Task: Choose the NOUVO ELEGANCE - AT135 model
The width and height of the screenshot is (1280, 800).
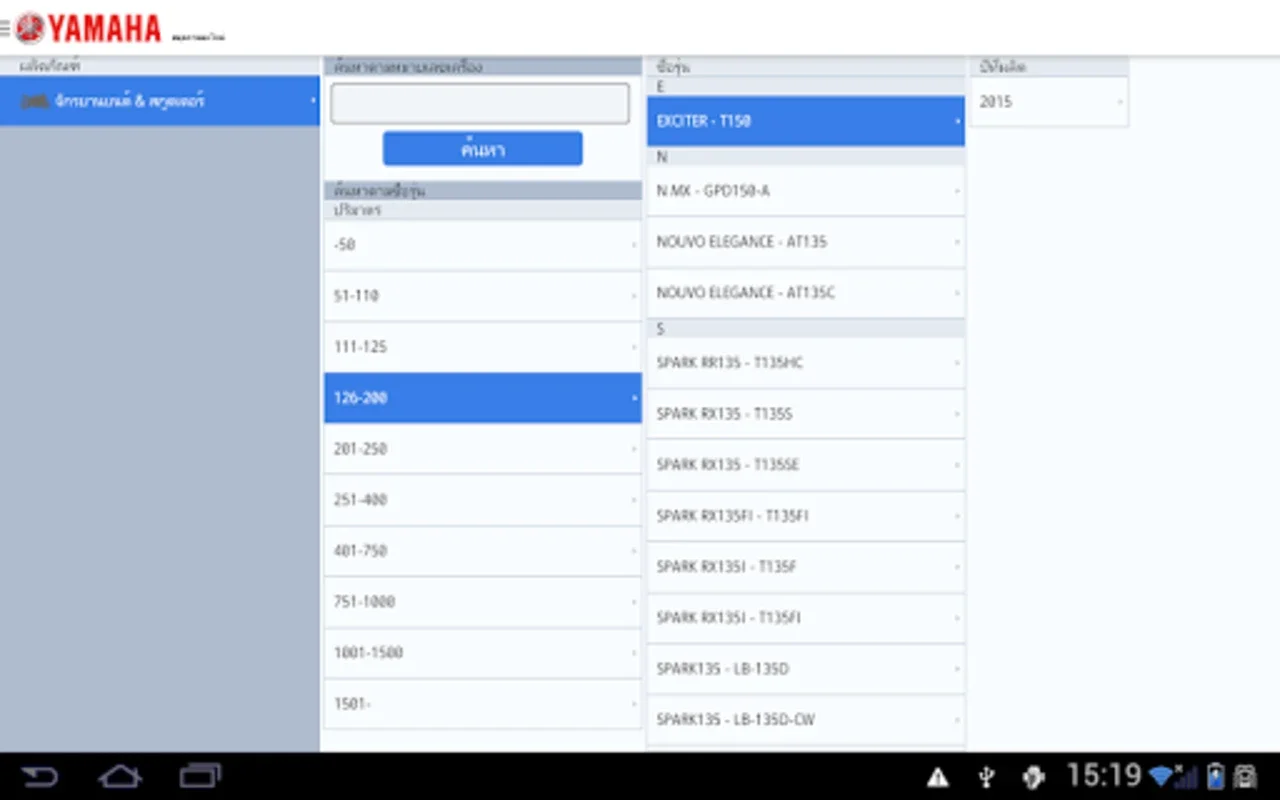Action: [x=806, y=242]
